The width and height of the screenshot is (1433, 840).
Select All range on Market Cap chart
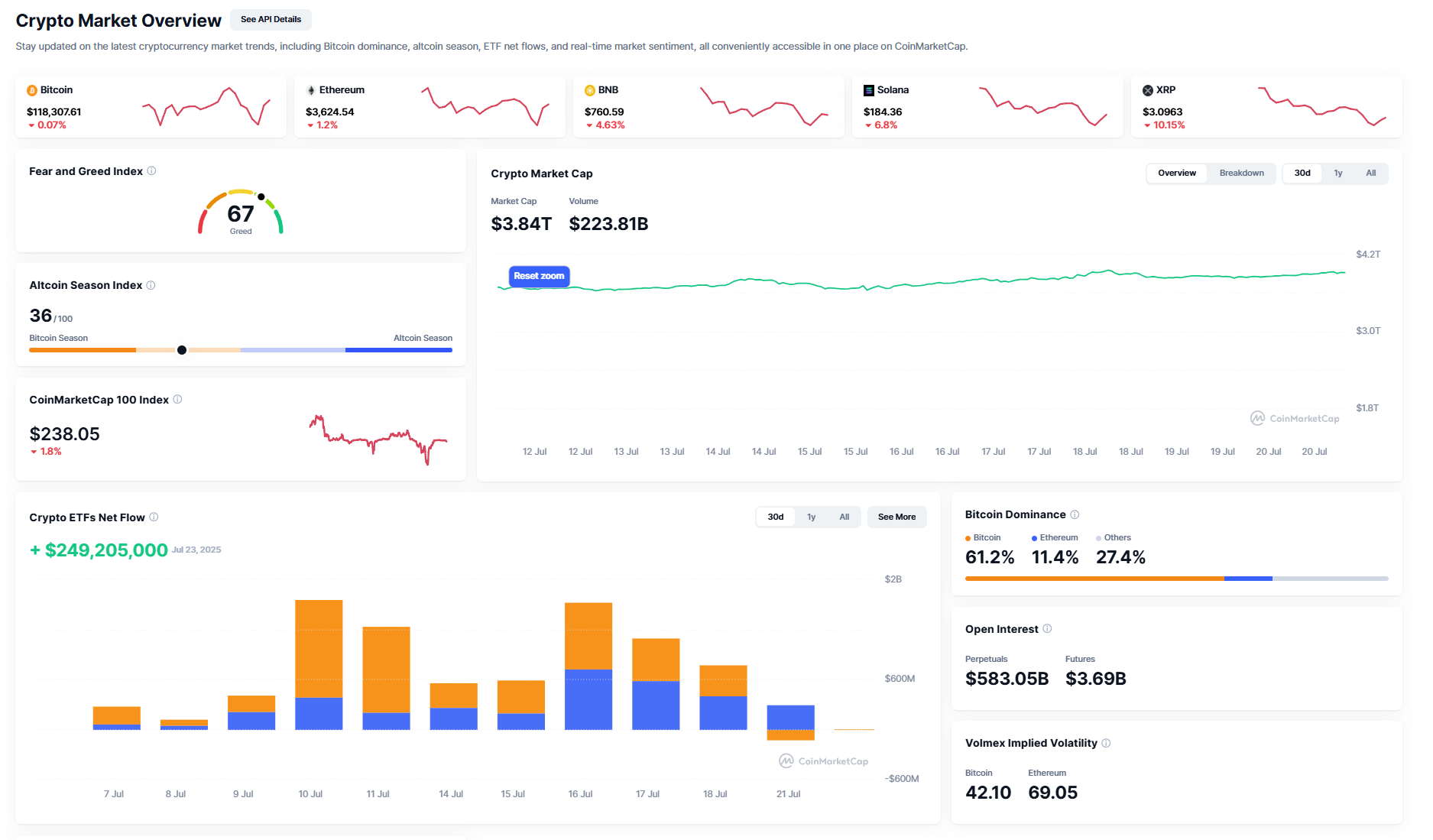(x=1371, y=173)
